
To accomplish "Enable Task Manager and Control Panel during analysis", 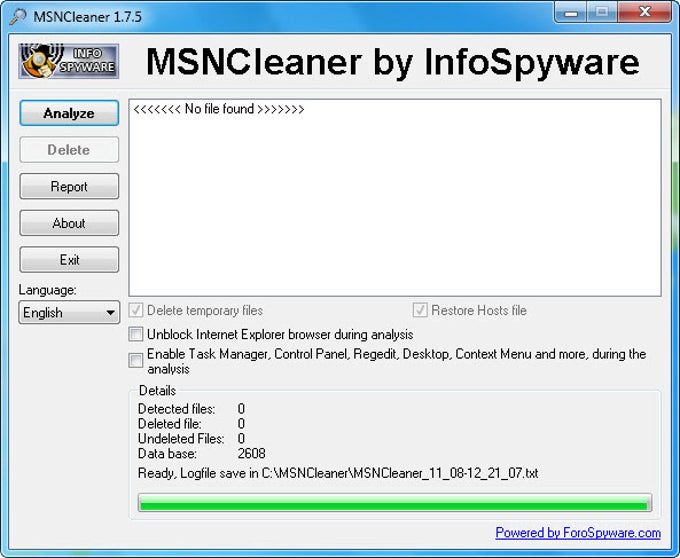I will point(136,361).
